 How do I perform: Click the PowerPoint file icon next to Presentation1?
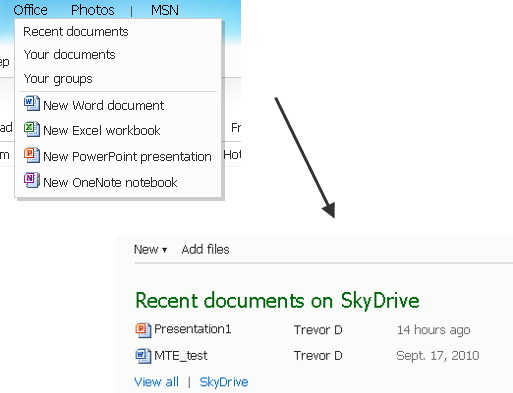pos(143,330)
